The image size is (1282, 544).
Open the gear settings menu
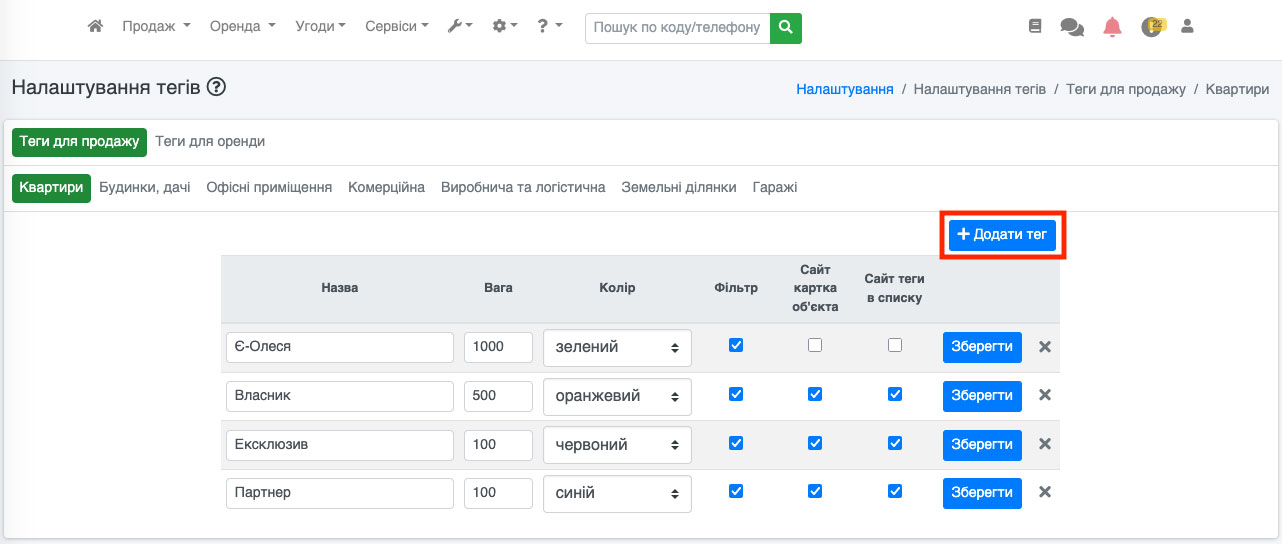click(x=505, y=27)
